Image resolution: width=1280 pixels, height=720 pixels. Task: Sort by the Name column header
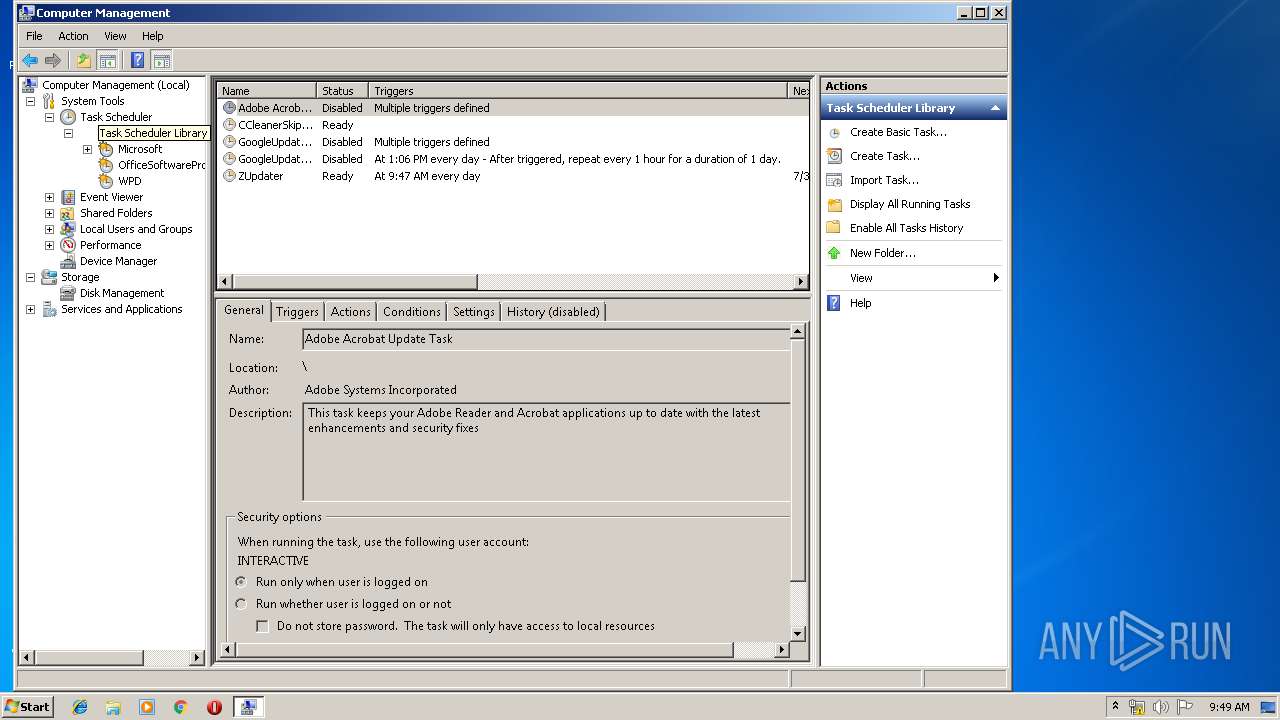267,90
